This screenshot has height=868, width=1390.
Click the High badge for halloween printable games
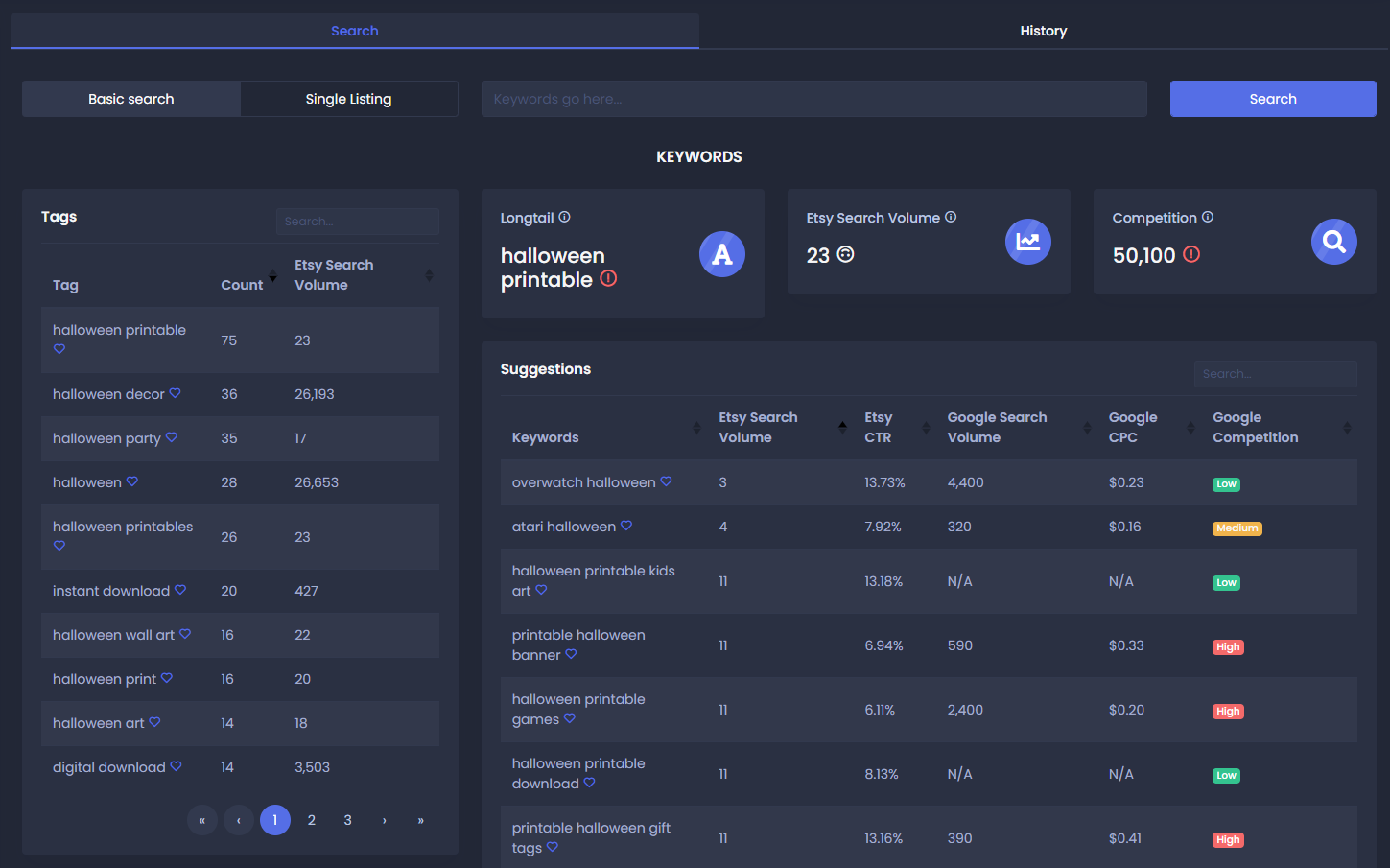pyautogui.click(x=1228, y=712)
